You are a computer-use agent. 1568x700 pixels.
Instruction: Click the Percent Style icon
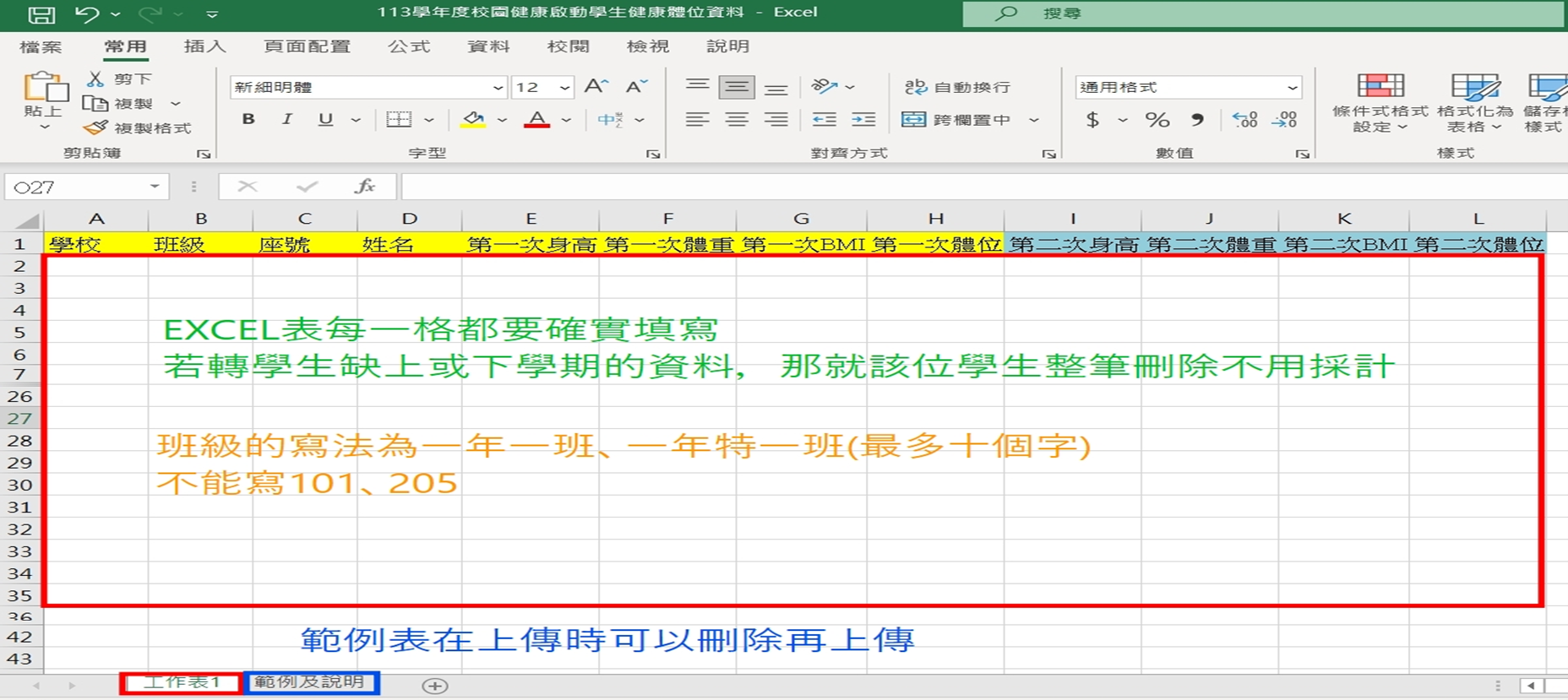pos(1157,120)
